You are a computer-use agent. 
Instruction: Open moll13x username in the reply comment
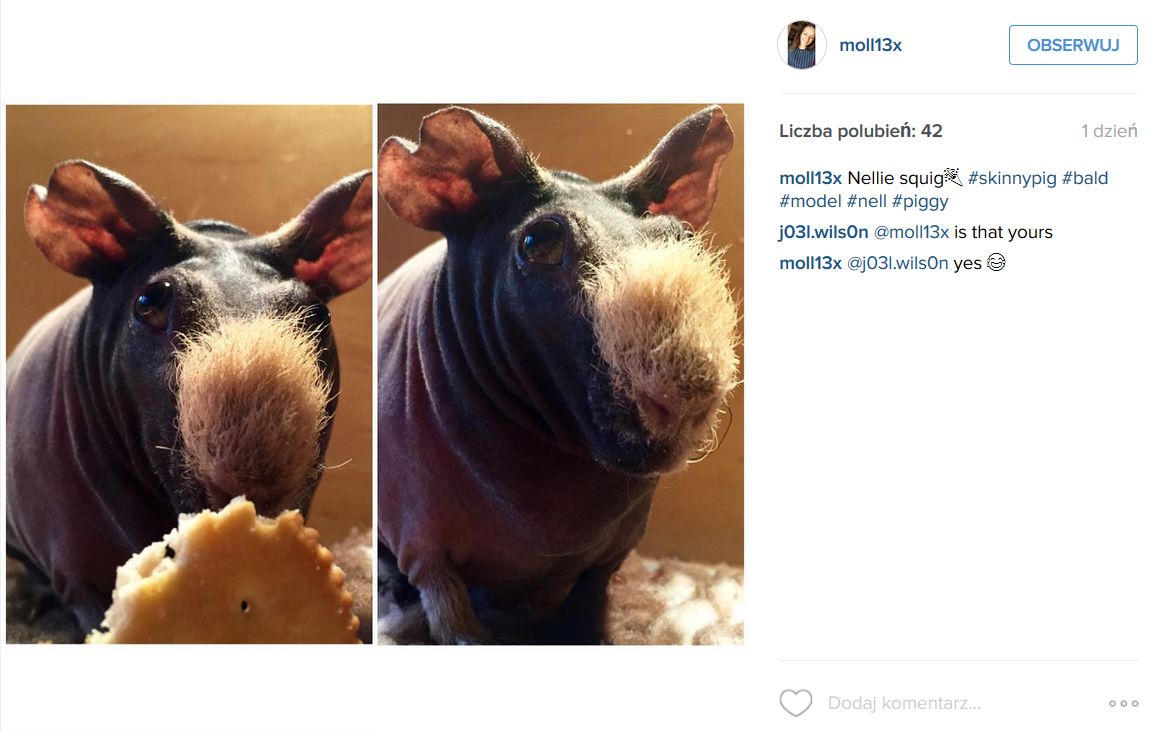point(810,263)
